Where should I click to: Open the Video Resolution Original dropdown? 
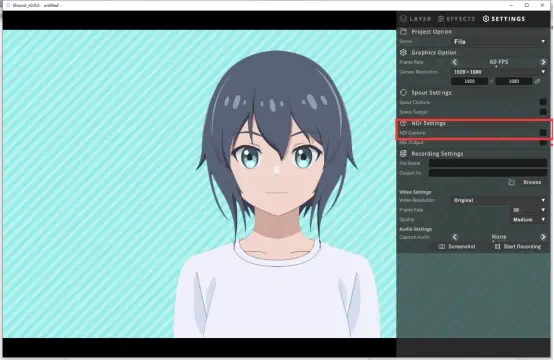tap(499, 200)
